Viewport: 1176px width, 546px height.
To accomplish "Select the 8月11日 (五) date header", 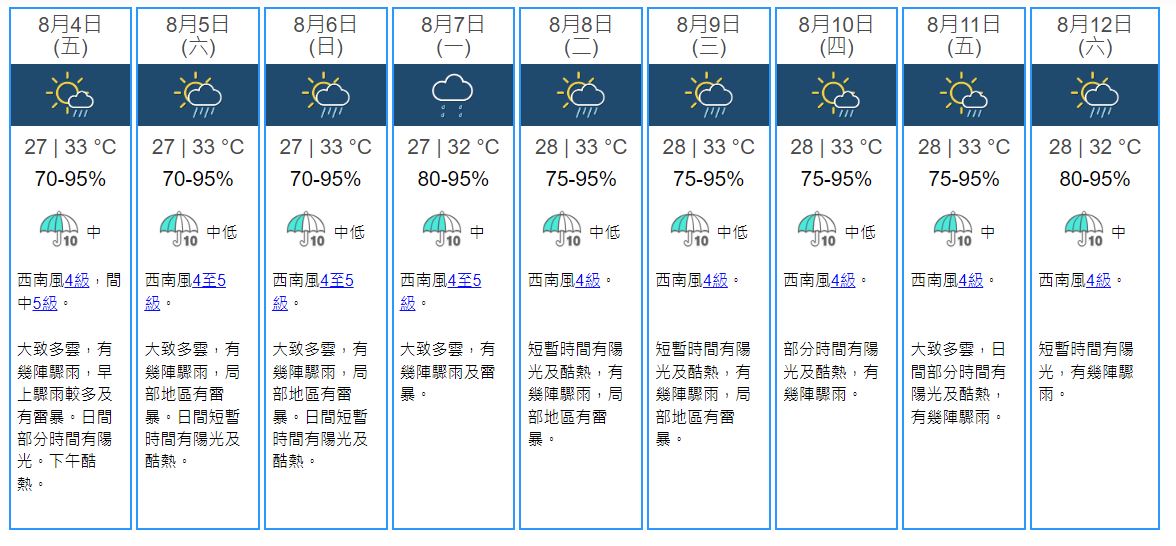I will [x=963, y=35].
